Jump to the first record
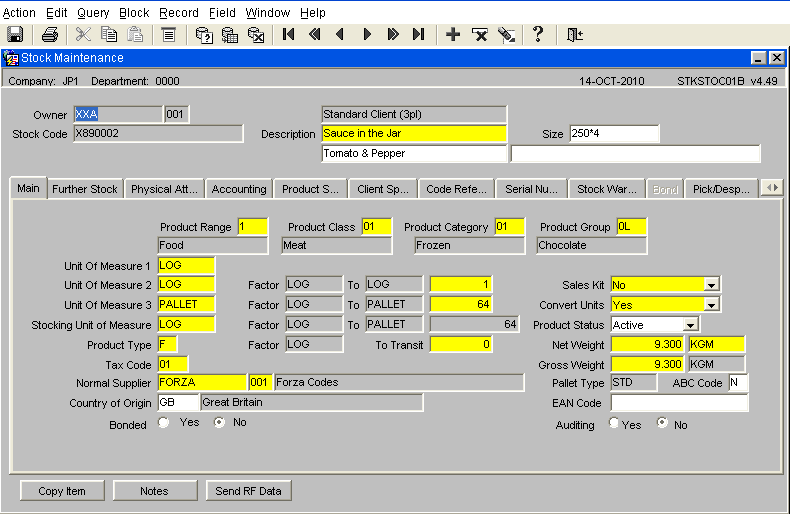 [289, 34]
